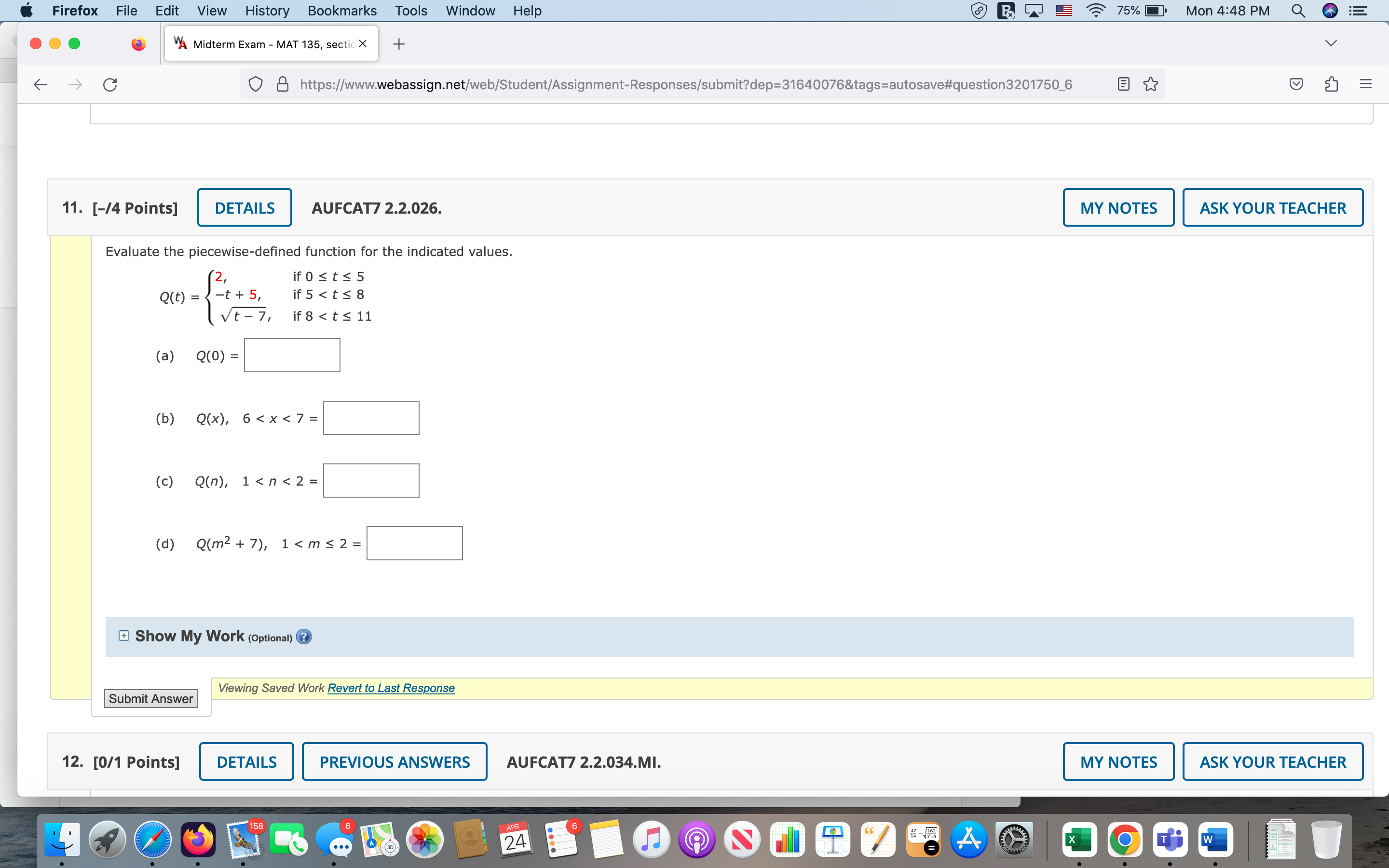This screenshot has width=1389, height=868.
Task: Click the Q(0) answer input box
Action: click(x=292, y=355)
